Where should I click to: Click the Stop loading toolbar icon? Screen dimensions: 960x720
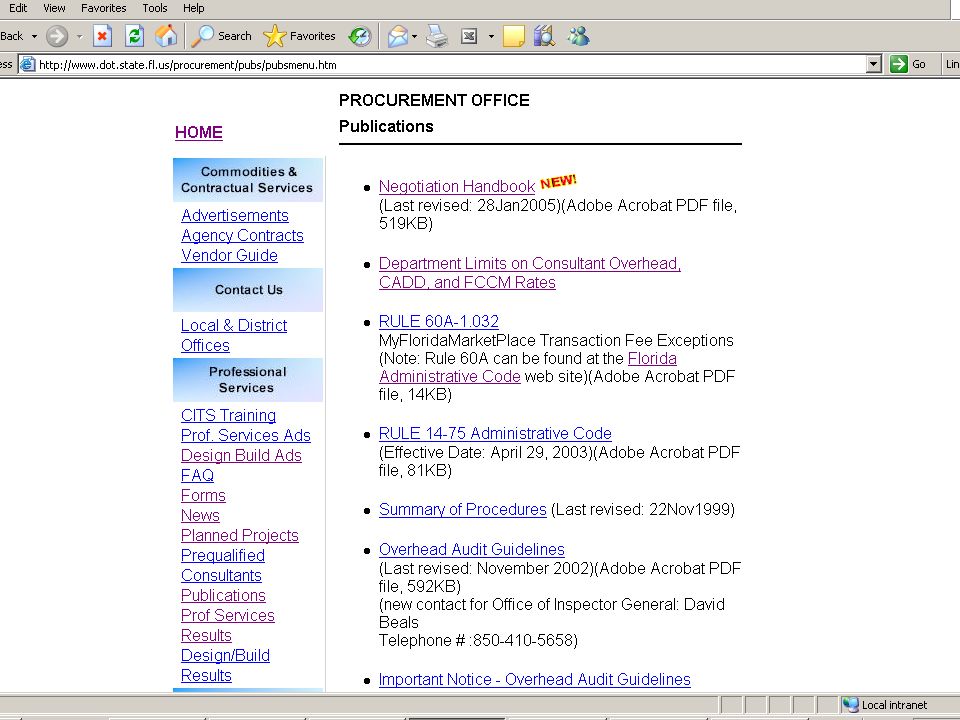[x=102, y=36]
